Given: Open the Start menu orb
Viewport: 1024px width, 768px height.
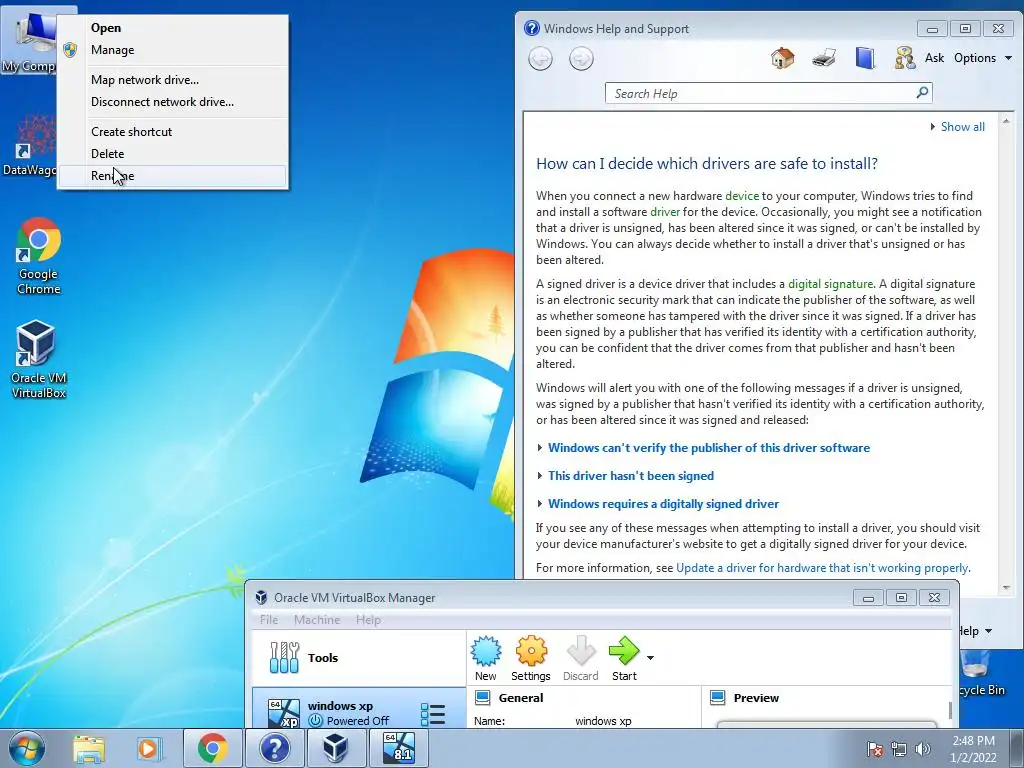Looking at the screenshot, I should pyautogui.click(x=27, y=748).
